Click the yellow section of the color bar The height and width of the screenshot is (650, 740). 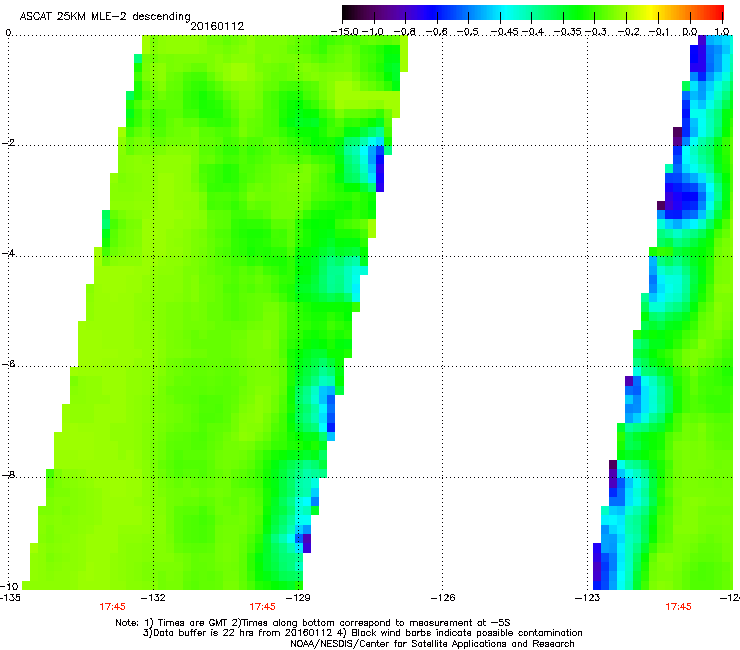650,12
